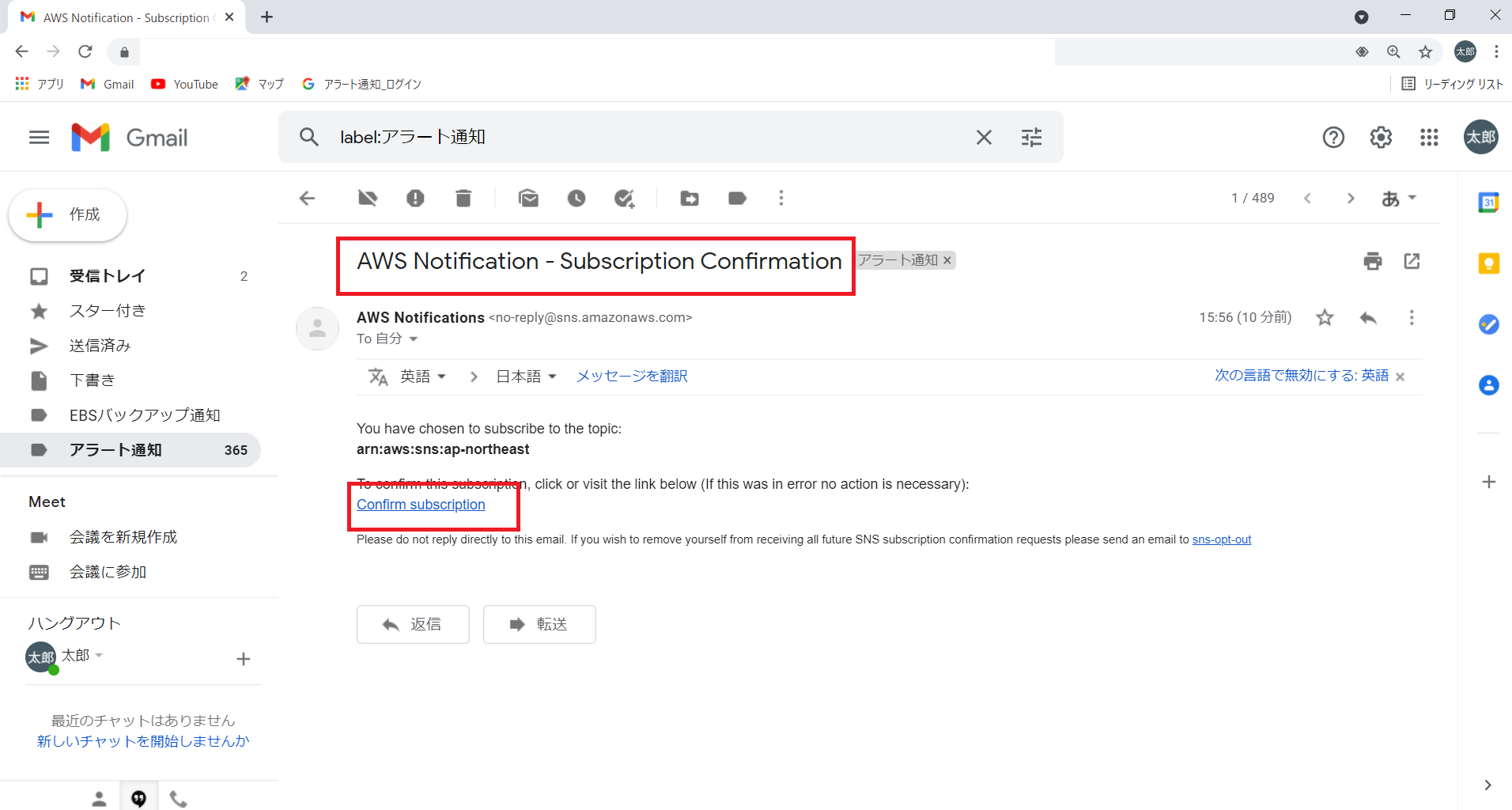Show search options filter icon
The image size is (1512, 810).
1031,137
